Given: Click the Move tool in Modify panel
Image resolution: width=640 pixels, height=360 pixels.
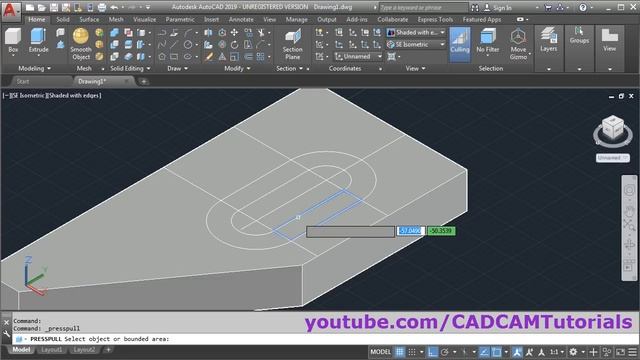Looking at the screenshot, I should coord(234,33).
